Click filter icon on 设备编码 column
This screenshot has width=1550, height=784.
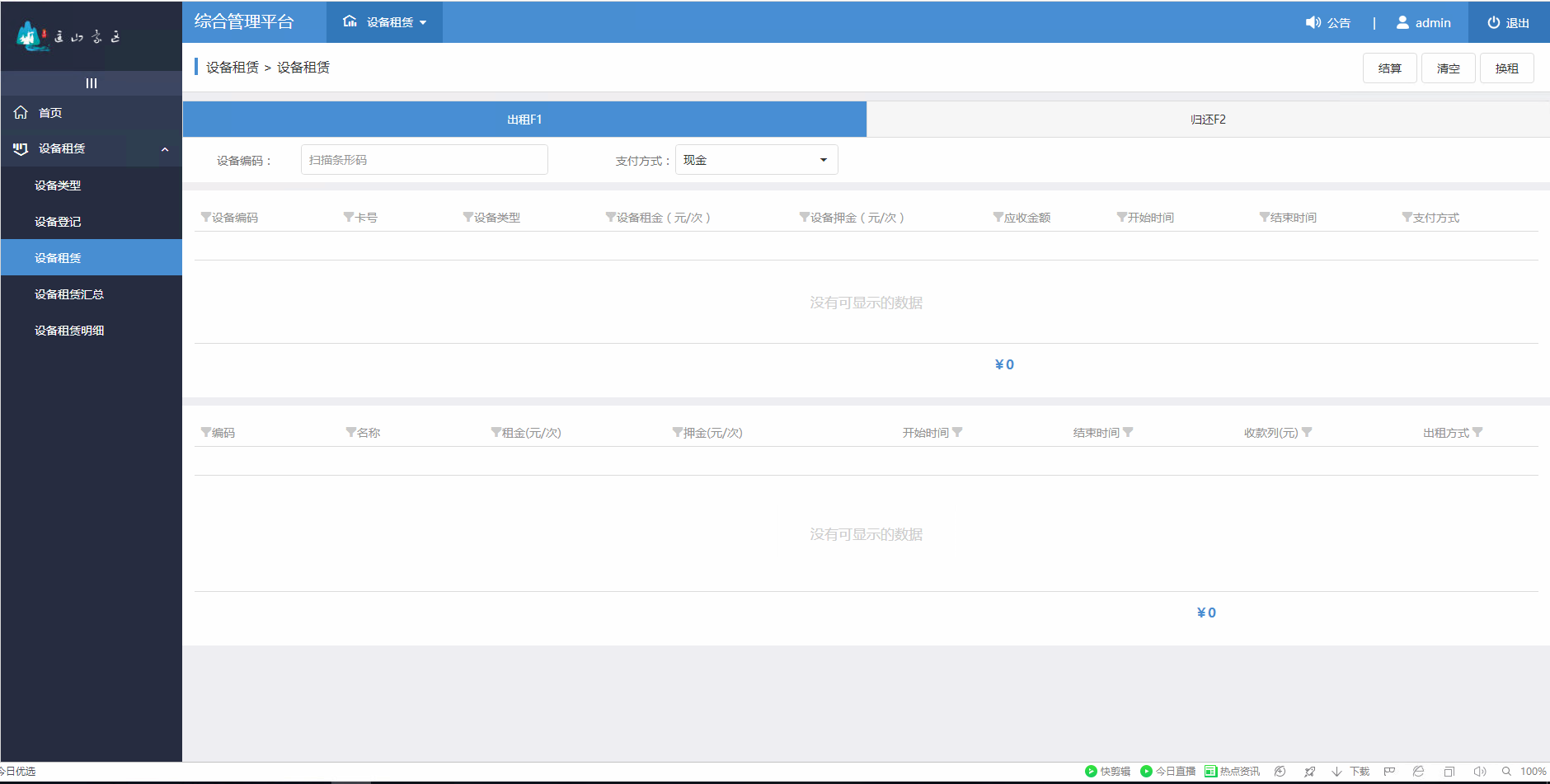pyautogui.click(x=206, y=218)
